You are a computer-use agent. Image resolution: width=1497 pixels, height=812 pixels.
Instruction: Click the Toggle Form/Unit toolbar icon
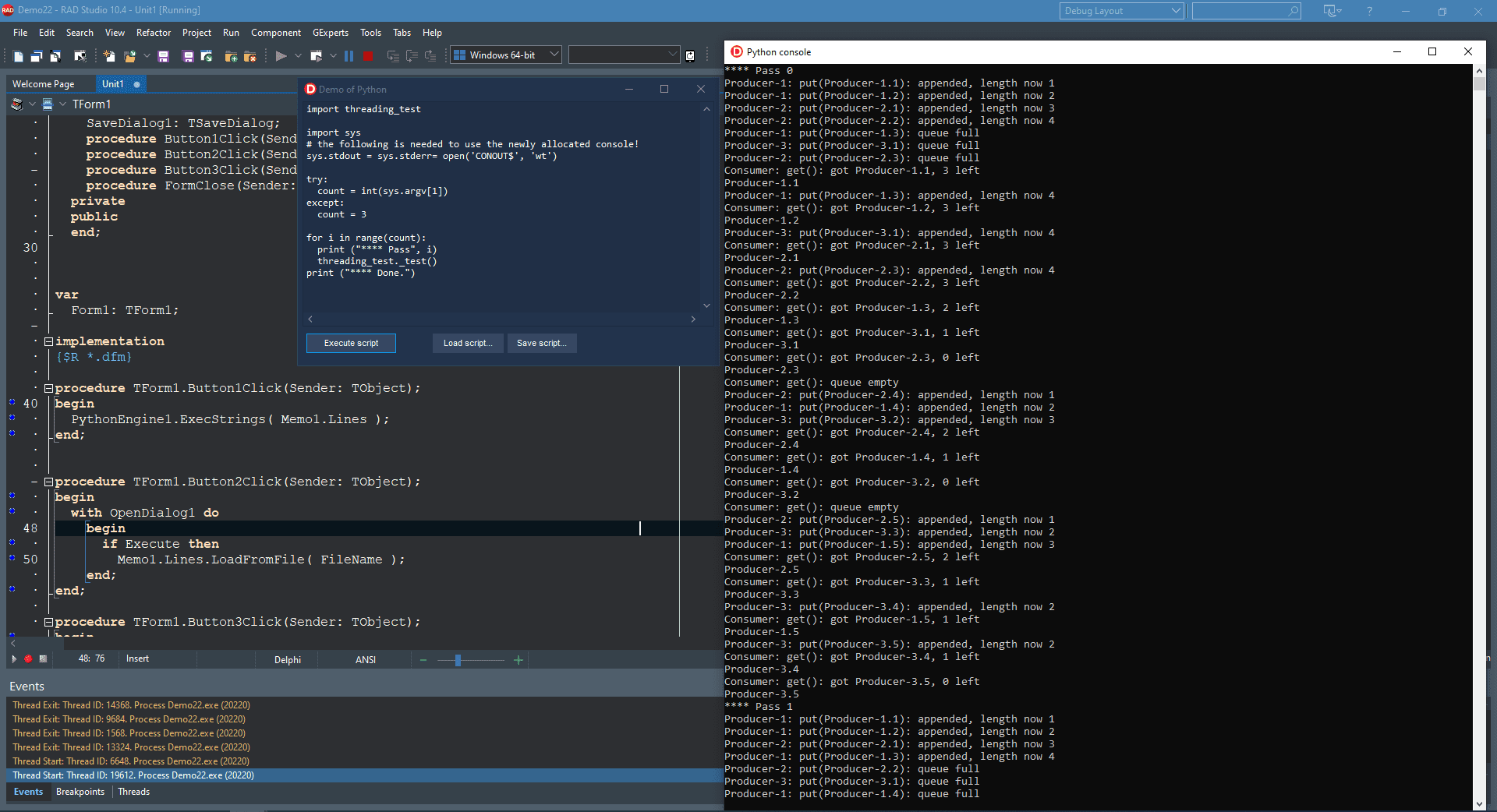pyautogui.click(x=80, y=56)
